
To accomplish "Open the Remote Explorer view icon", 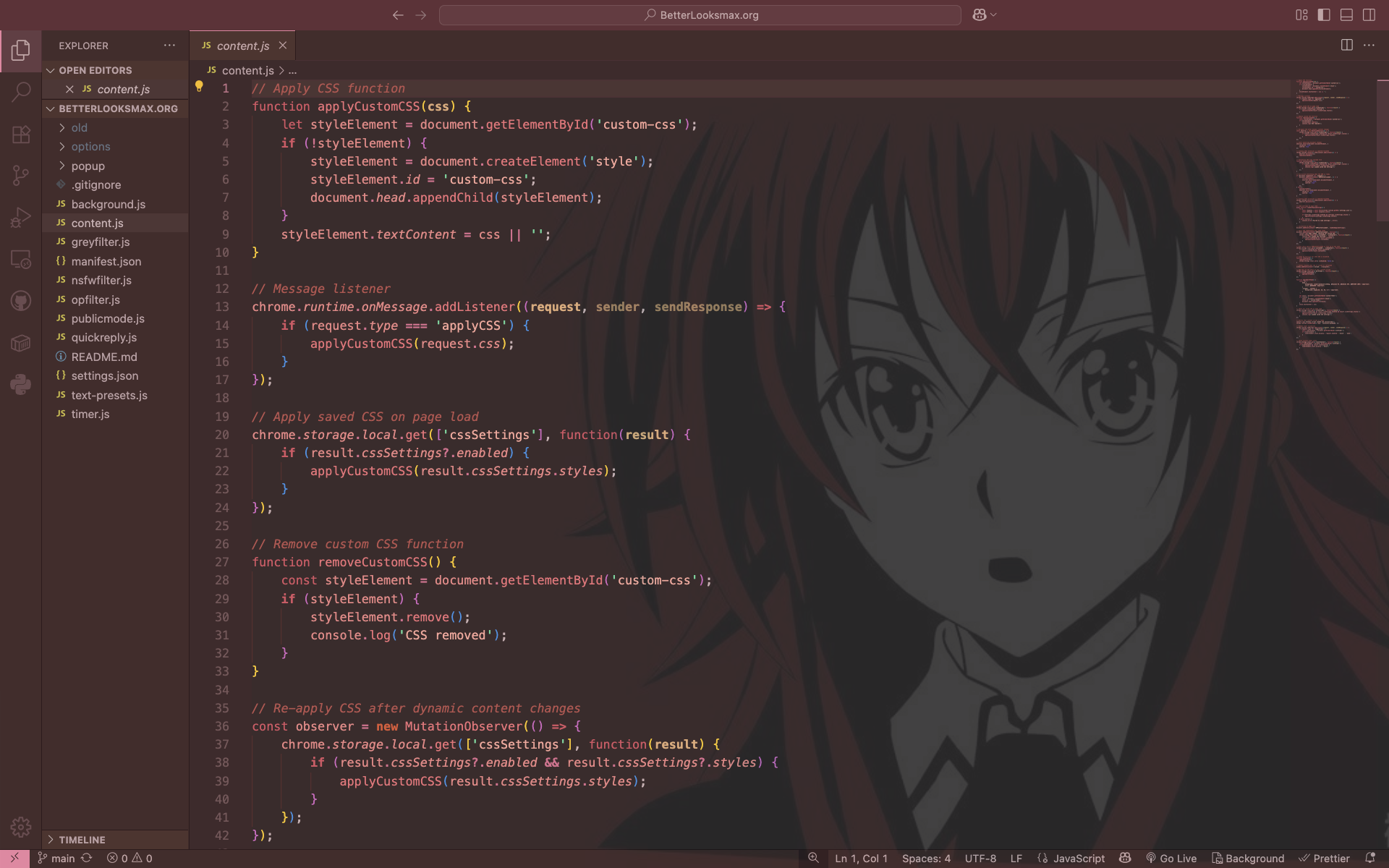I will pos(21,259).
